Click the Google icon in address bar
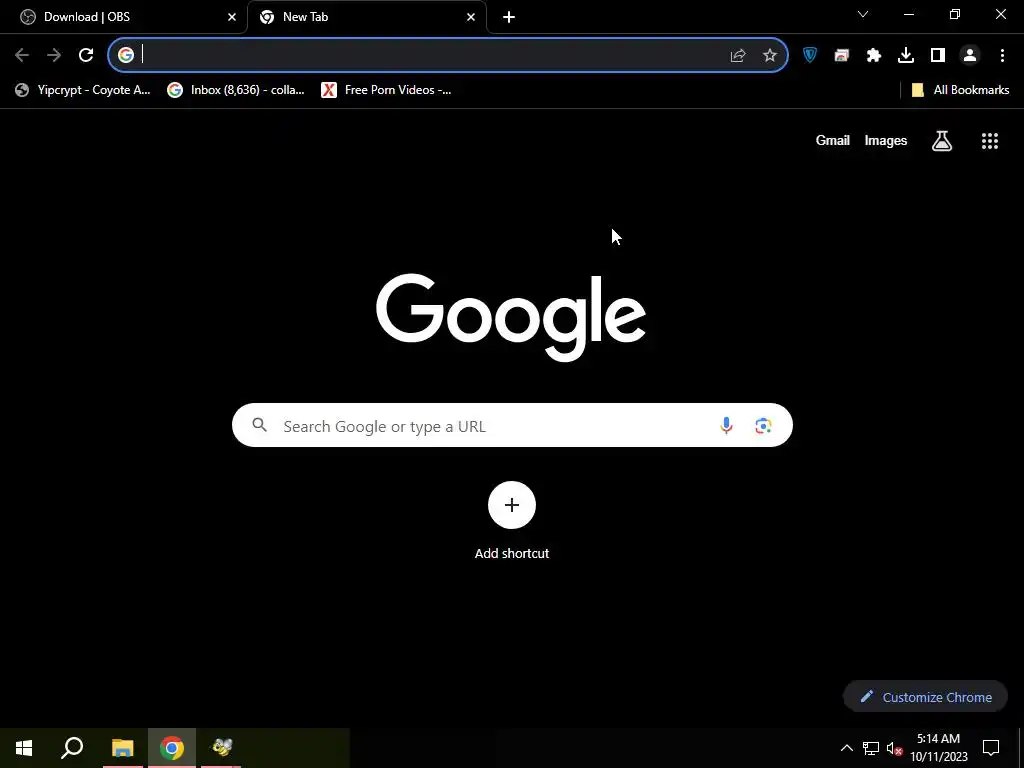This screenshot has height=768, width=1024. pos(126,56)
